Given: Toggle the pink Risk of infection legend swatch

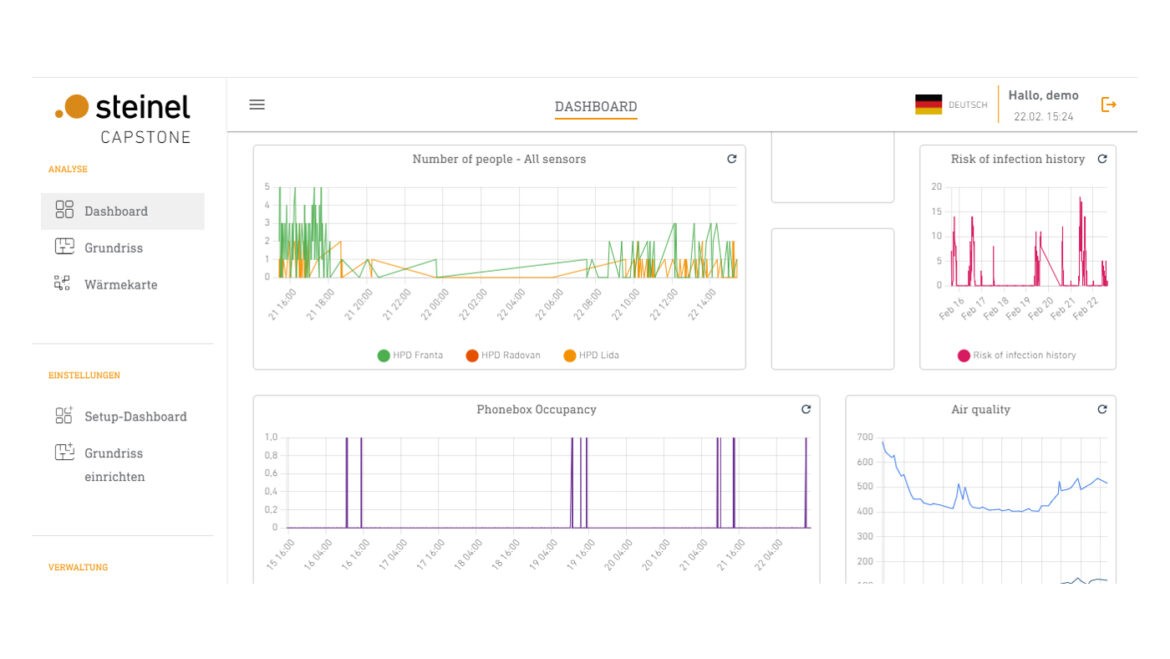Looking at the screenshot, I should click(x=963, y=355).
